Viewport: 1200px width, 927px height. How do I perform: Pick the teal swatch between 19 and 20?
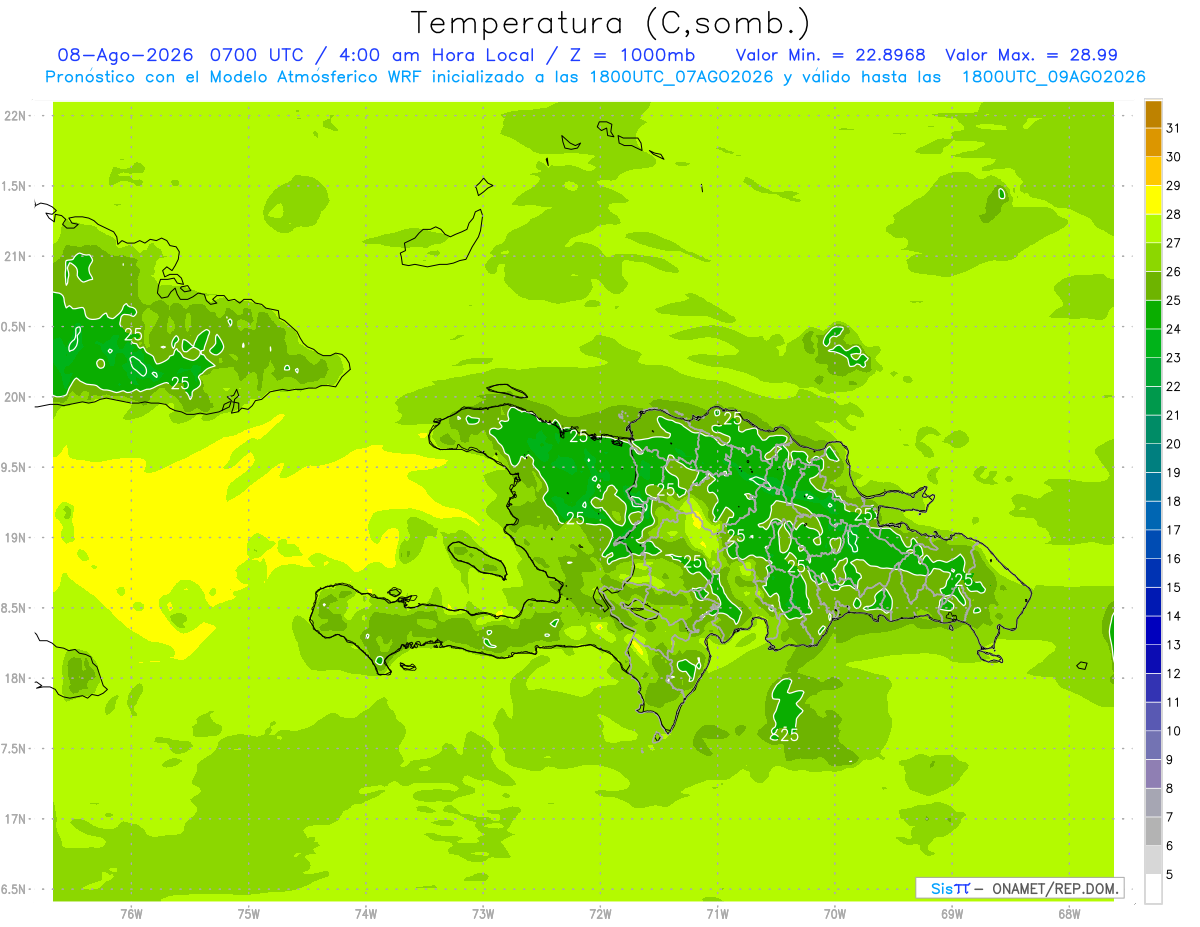tap(1153, 458)
